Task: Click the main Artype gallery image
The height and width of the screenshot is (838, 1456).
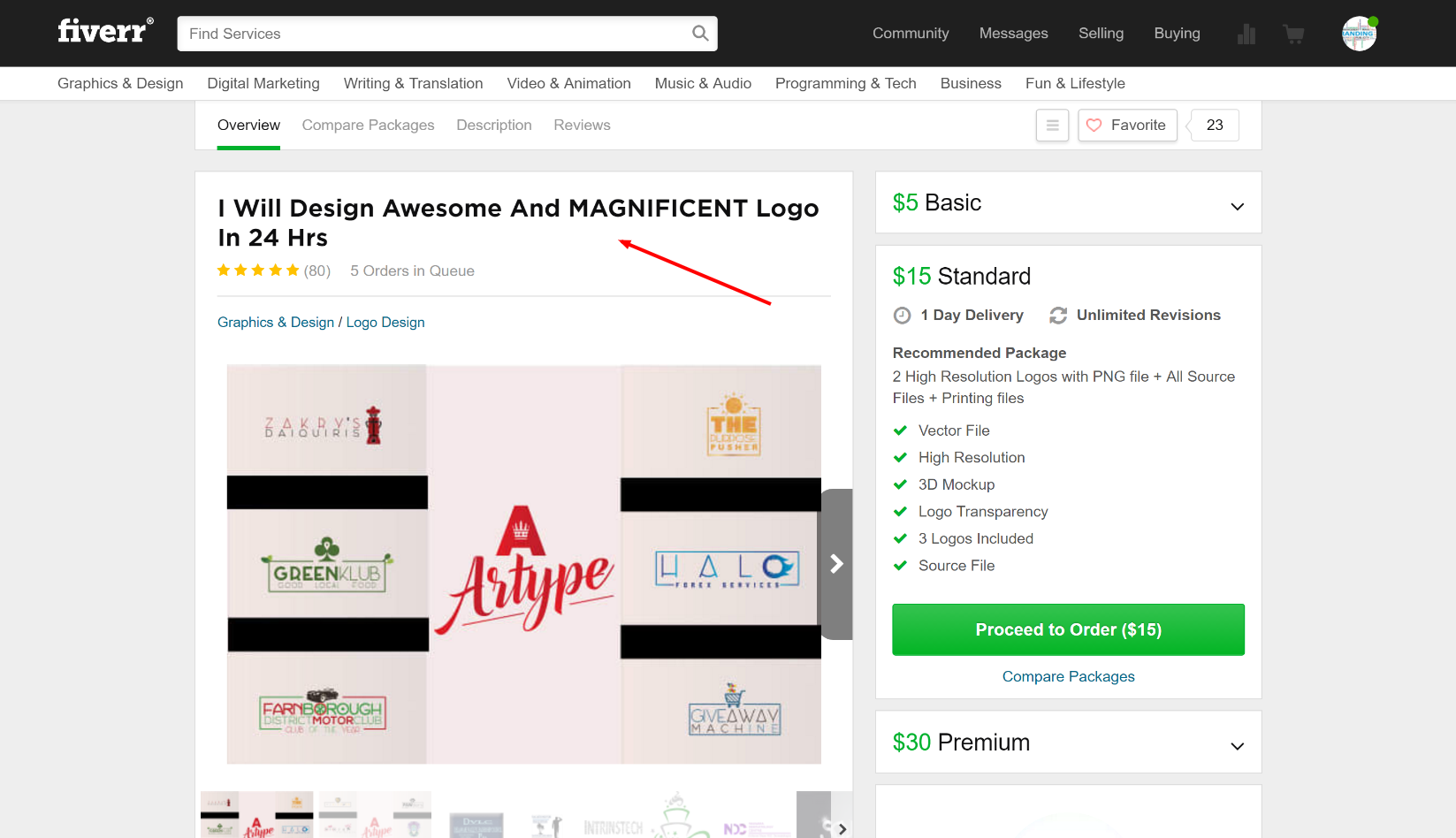Action: [x=524, y=564]
